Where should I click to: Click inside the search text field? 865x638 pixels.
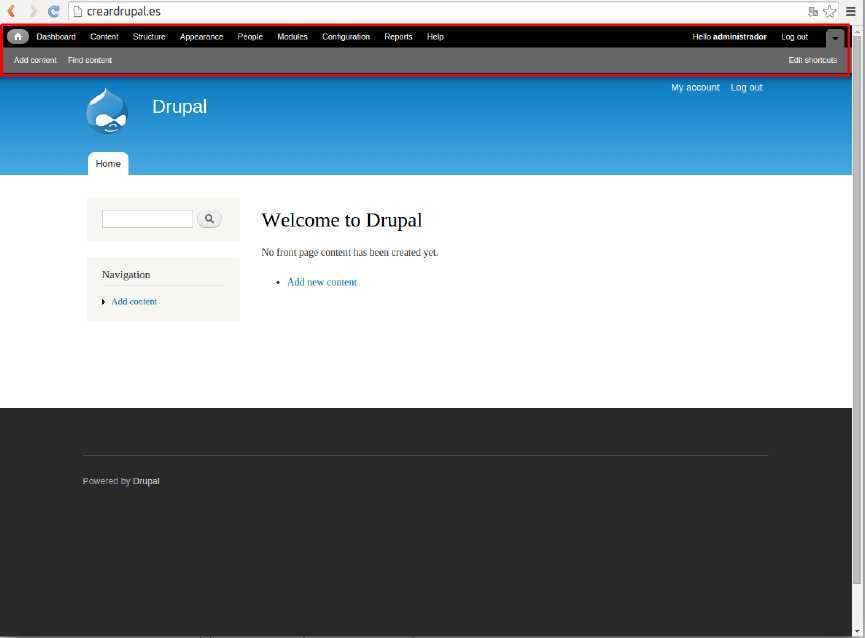pyautogui.click(x=147, y=219)
